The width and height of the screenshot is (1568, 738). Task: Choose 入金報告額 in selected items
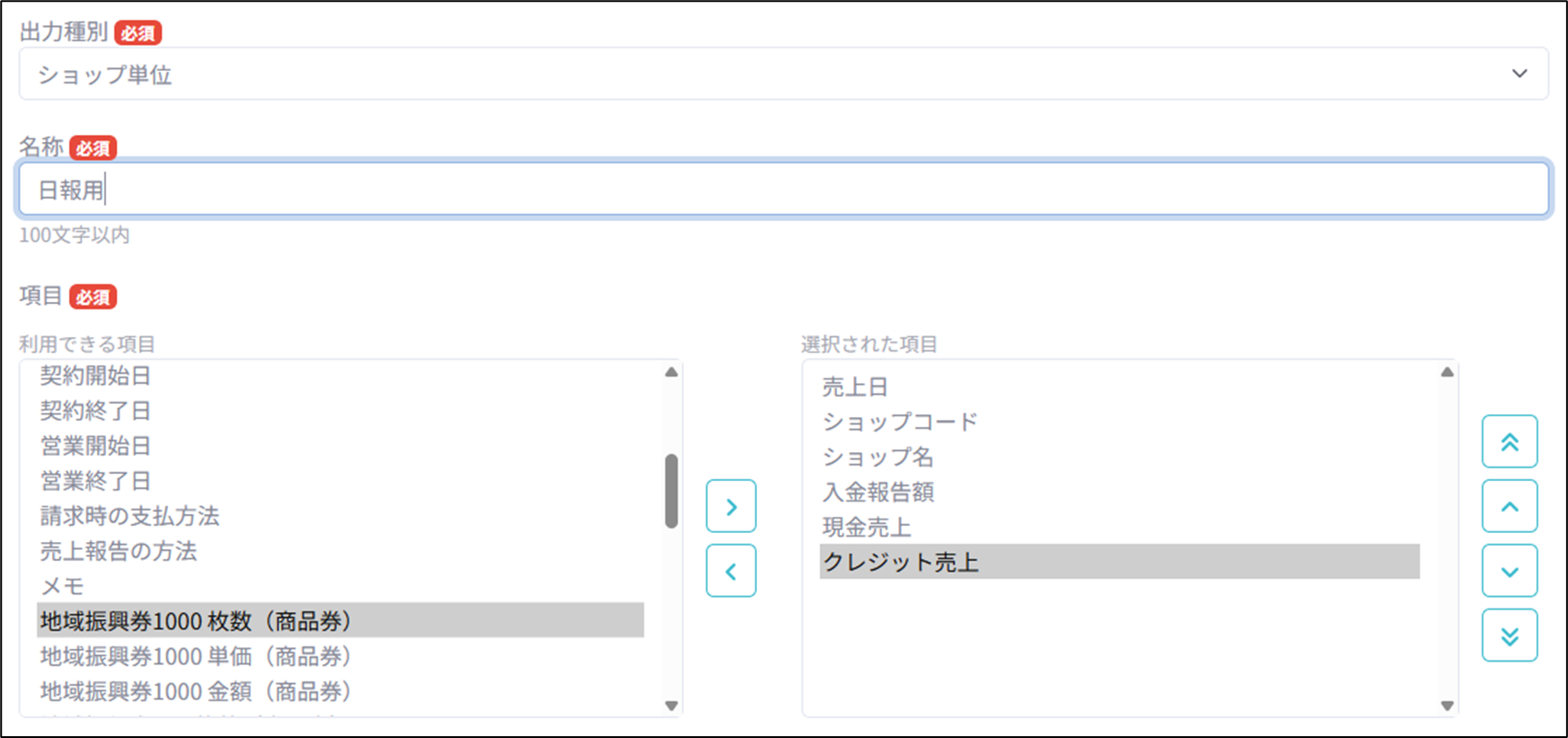[878, 492]
